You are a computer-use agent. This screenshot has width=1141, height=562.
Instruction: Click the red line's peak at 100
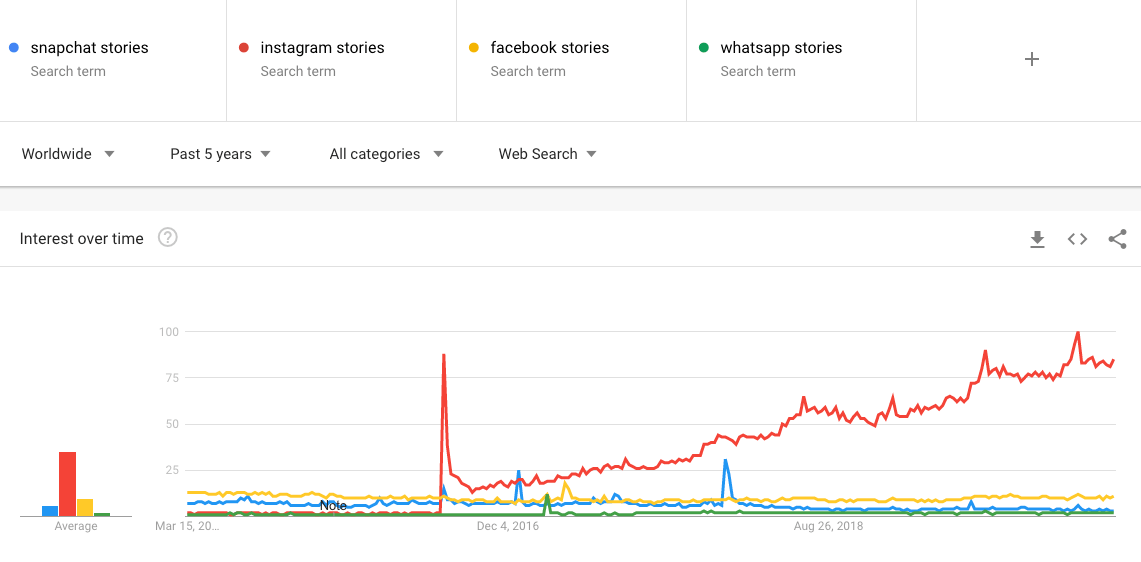pos(1077,332)
